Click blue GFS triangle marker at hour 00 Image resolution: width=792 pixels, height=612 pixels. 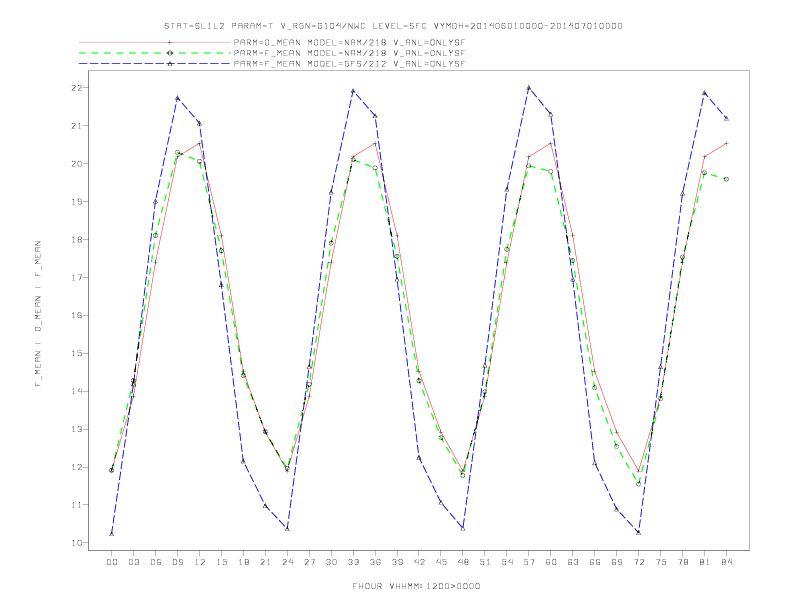112,534
